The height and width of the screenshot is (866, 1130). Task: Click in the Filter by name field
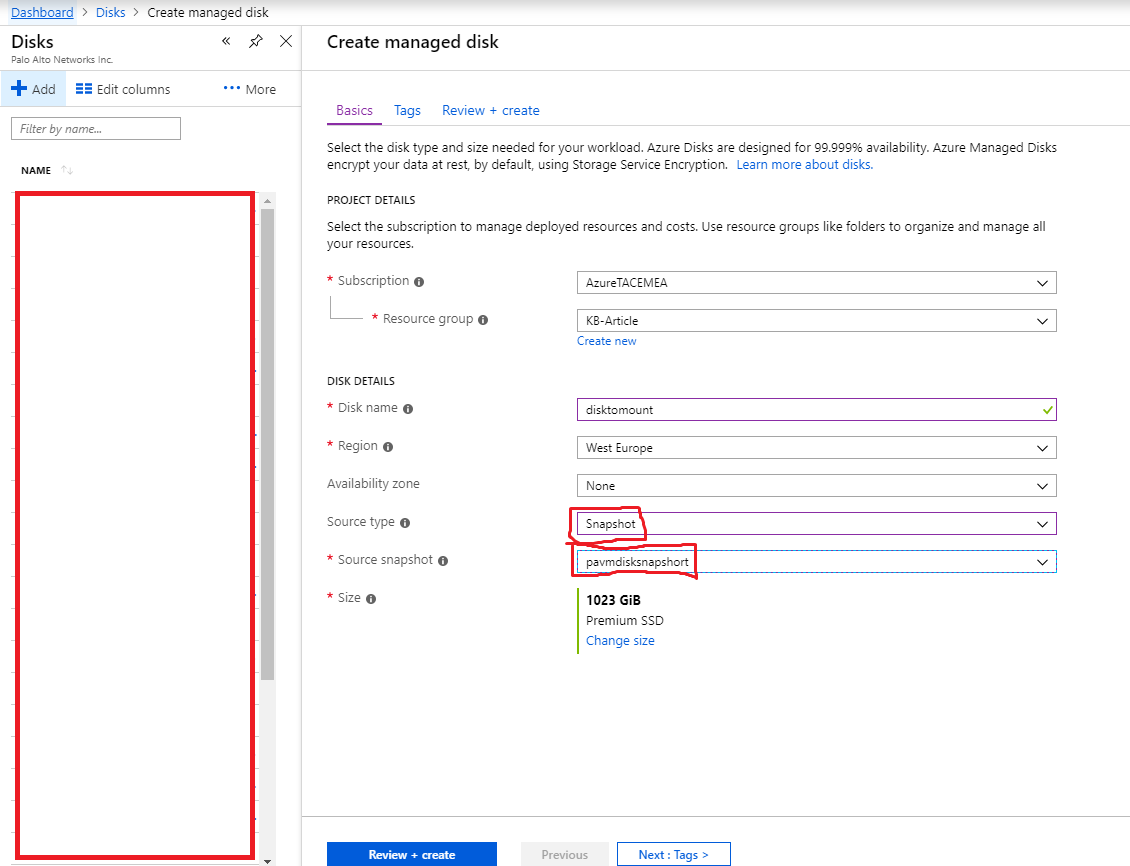point(96,129)
